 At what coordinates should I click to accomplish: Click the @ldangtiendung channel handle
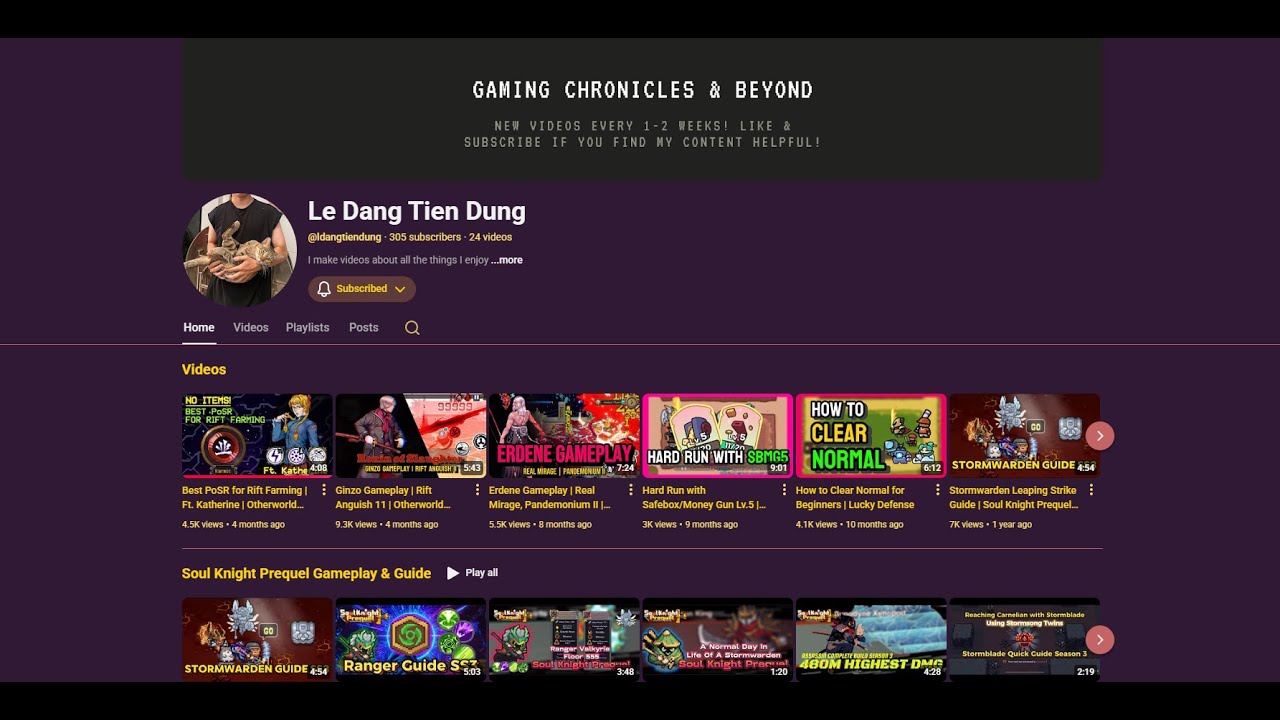click(x=345, y=237)
